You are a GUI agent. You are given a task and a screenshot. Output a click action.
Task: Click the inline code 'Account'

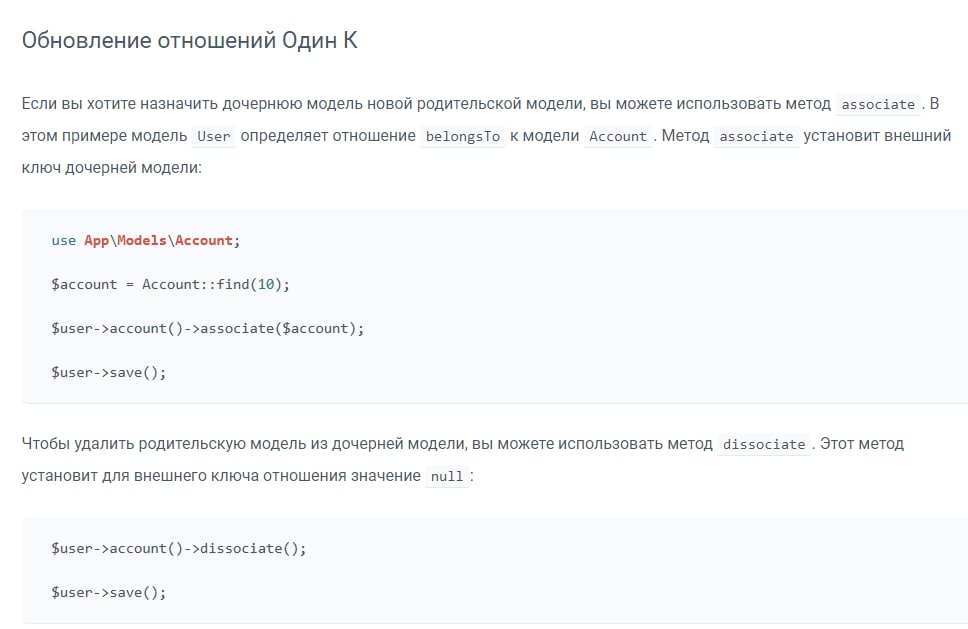click(x=618, y=136)
